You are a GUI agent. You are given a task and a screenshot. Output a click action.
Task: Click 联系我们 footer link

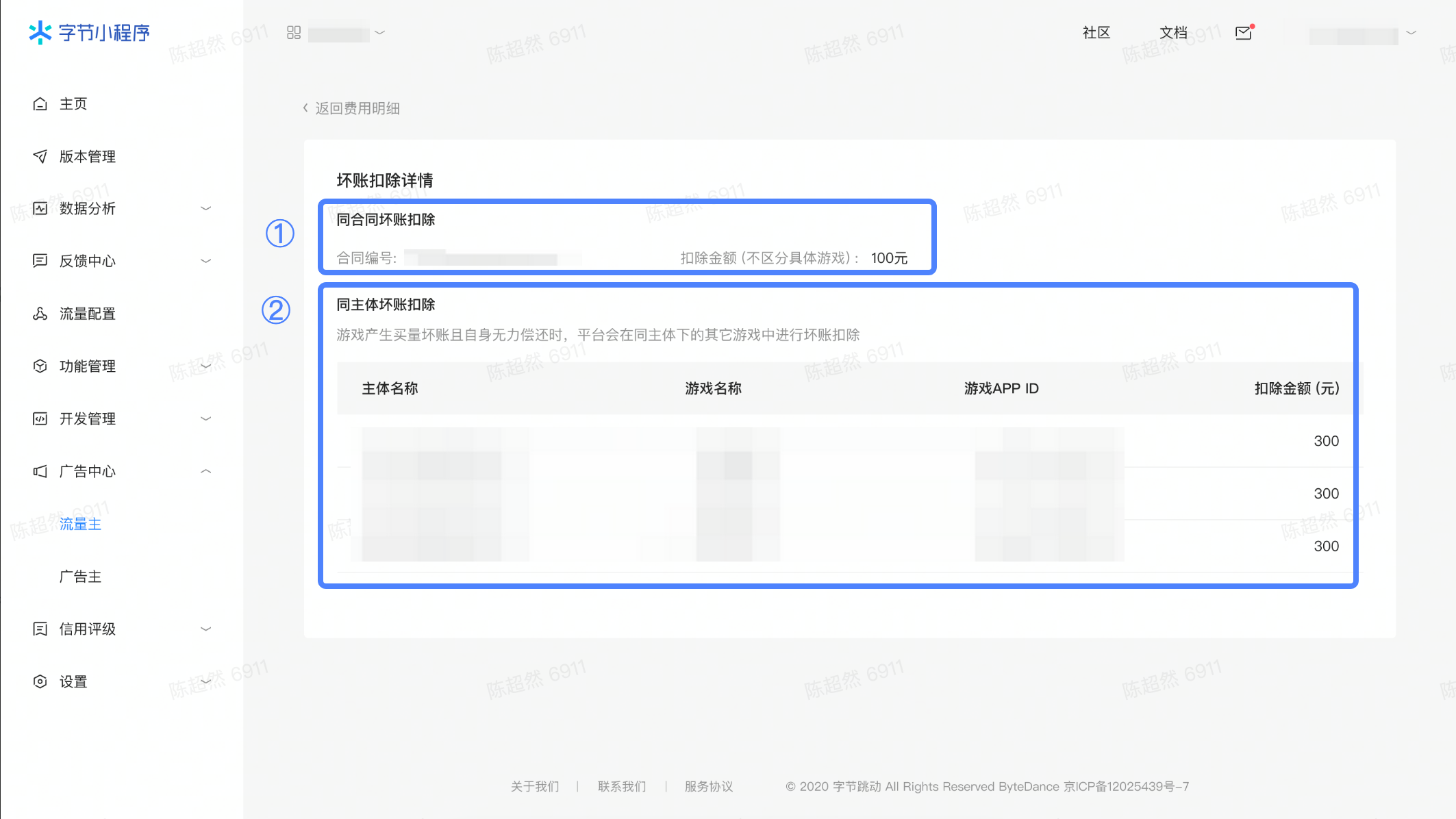pos(622,786)
